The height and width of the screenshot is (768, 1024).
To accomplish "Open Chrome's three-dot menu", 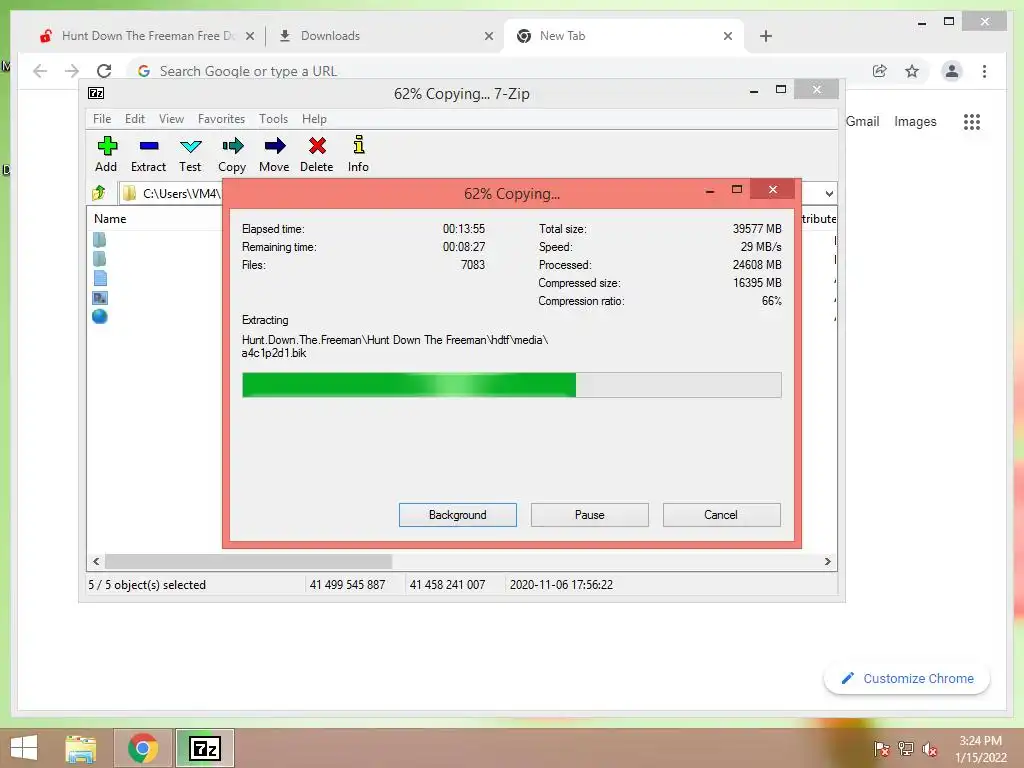I will click(x=984, y=71).
